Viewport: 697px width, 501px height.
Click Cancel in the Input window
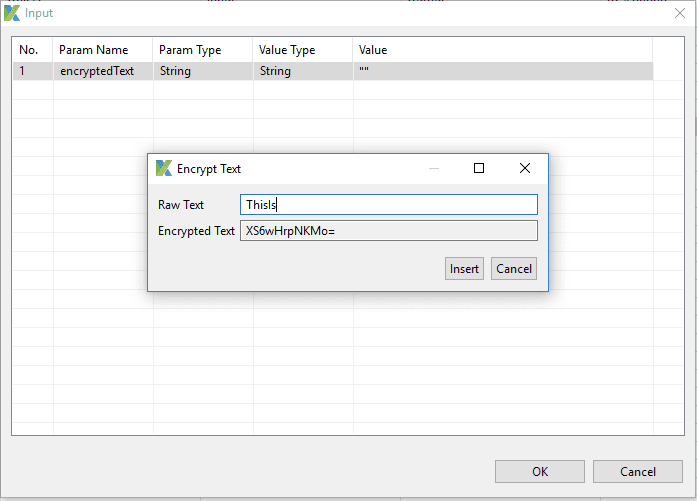pos(638,471)
